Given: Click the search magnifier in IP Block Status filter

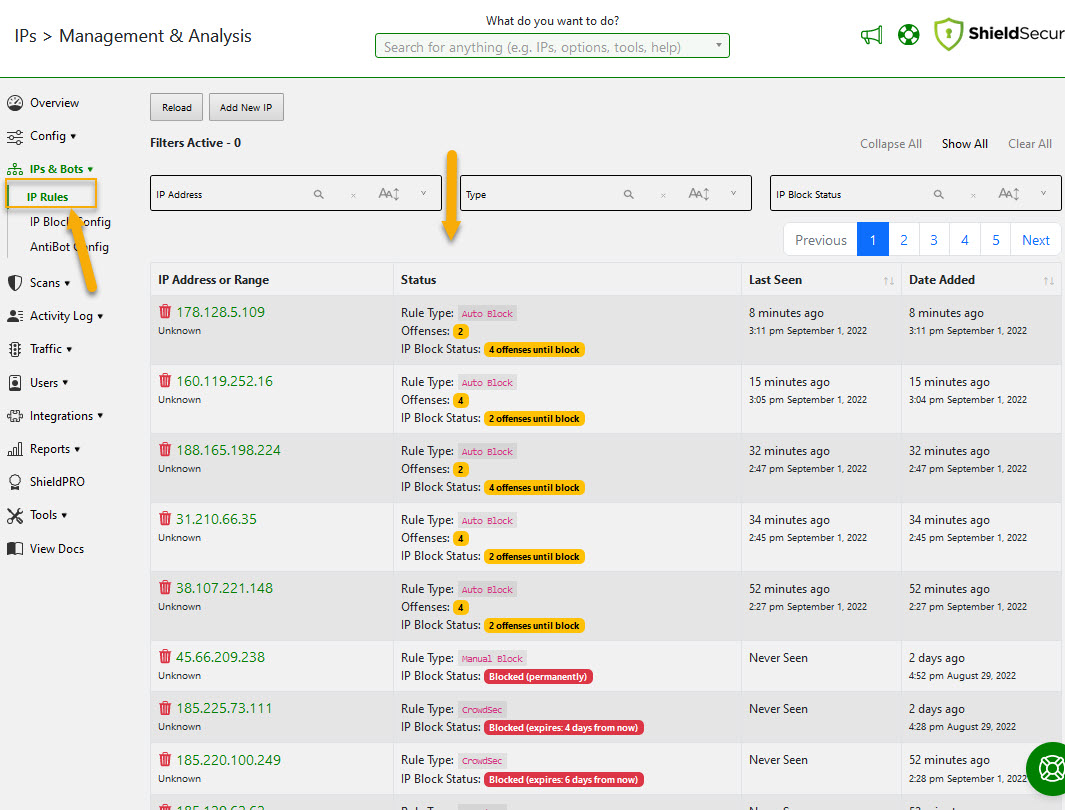Looking at the screenshot, I should [939, 194].
